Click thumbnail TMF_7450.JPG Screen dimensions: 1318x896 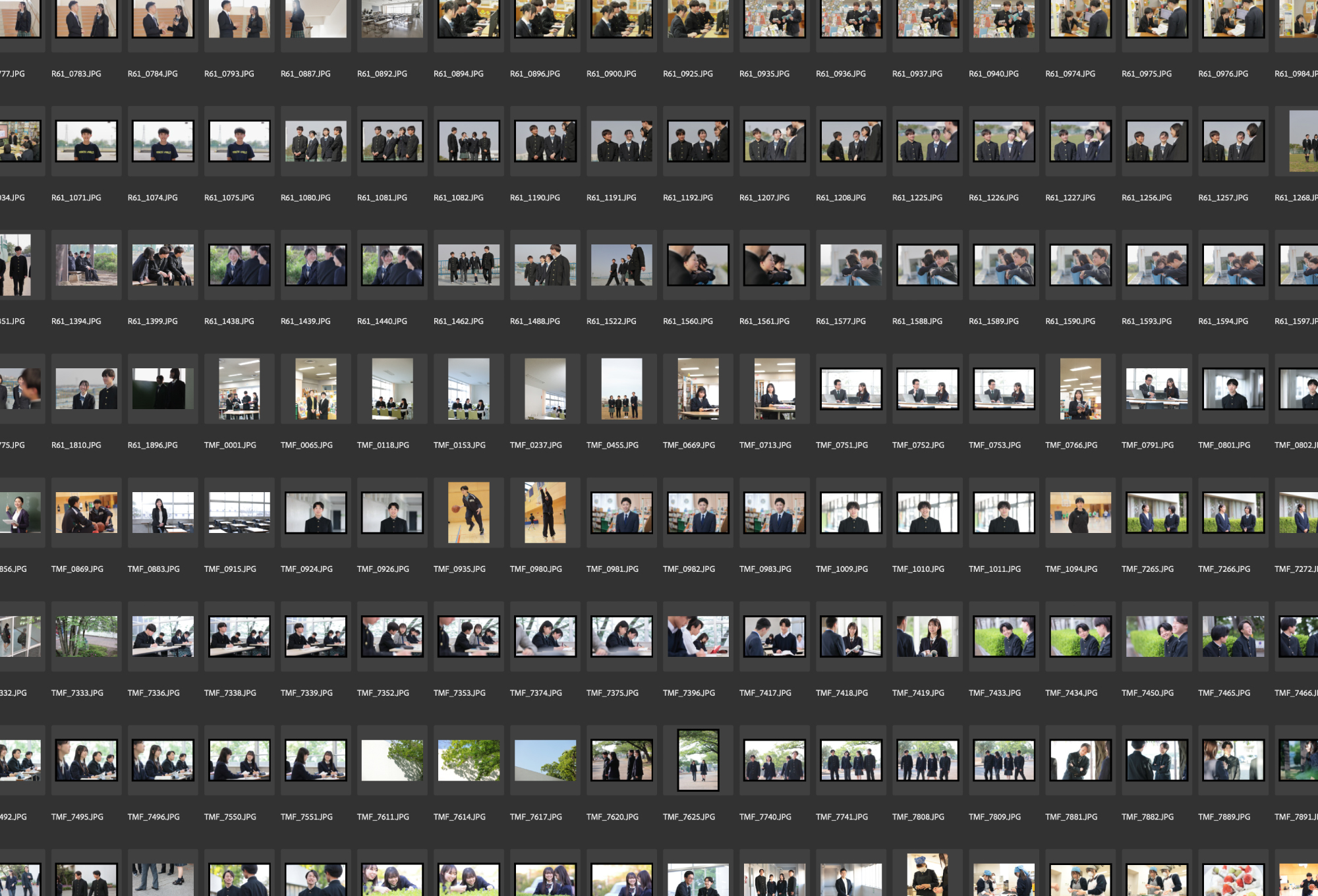1157,636
